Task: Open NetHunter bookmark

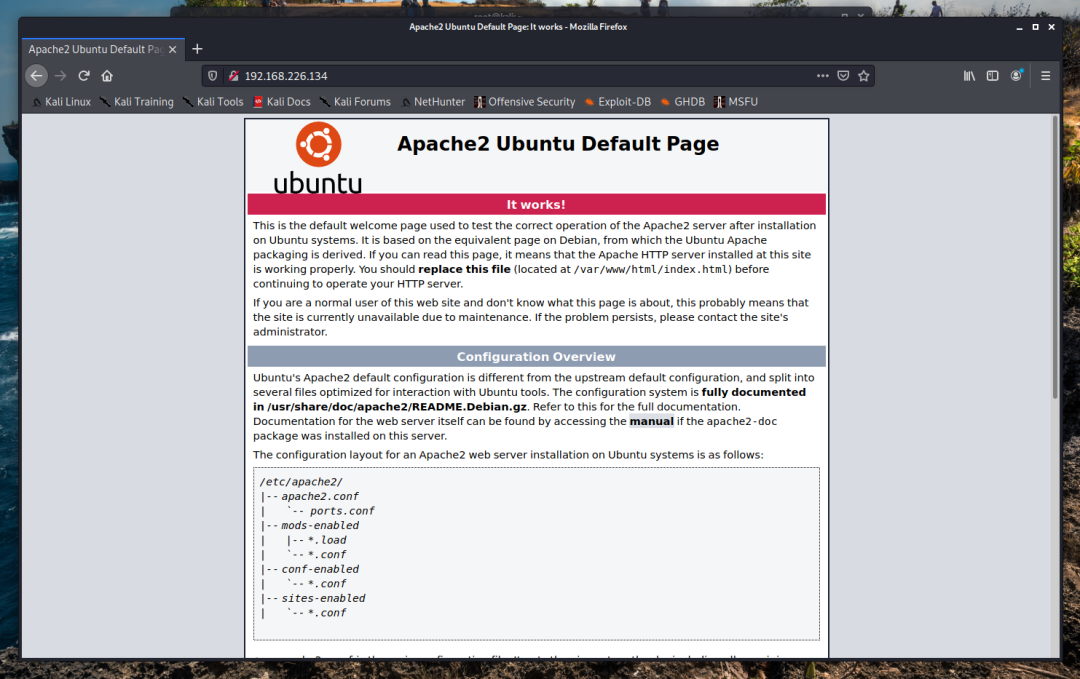Action: click(433, 102)
